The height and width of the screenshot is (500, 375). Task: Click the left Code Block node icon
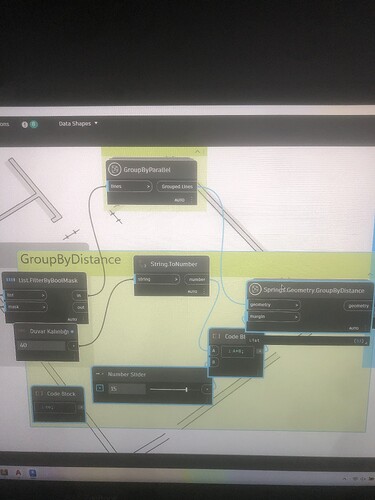point(39,394)
